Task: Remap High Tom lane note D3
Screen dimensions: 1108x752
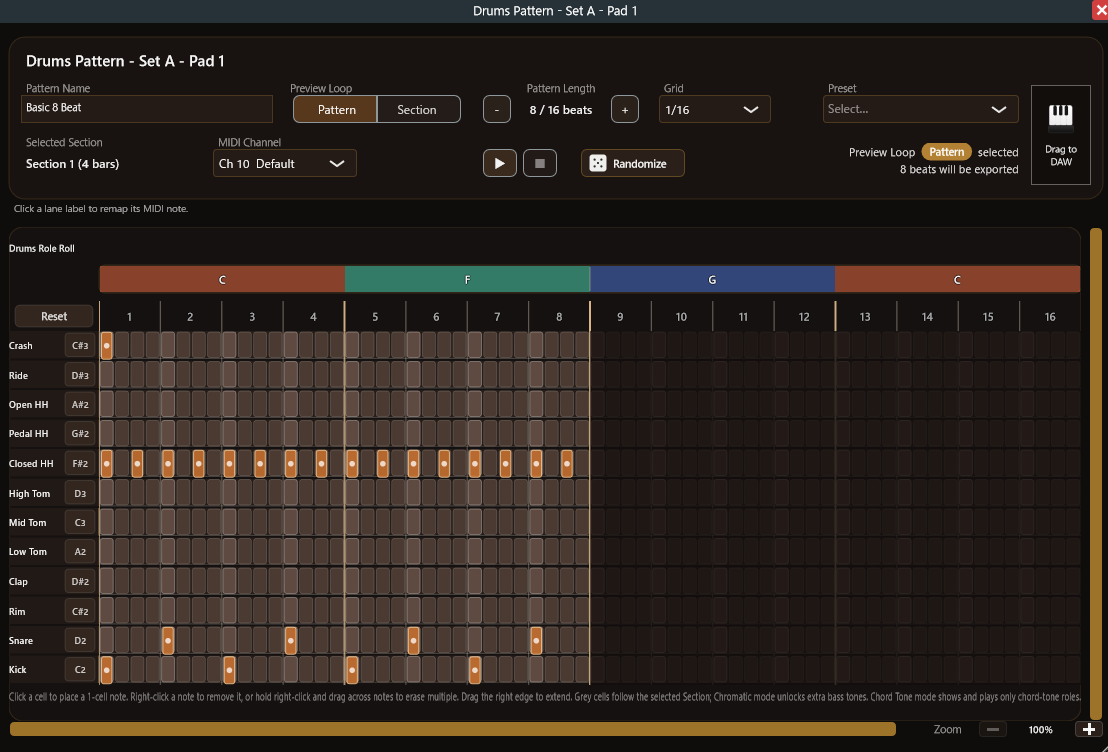Action: point(80,493)
